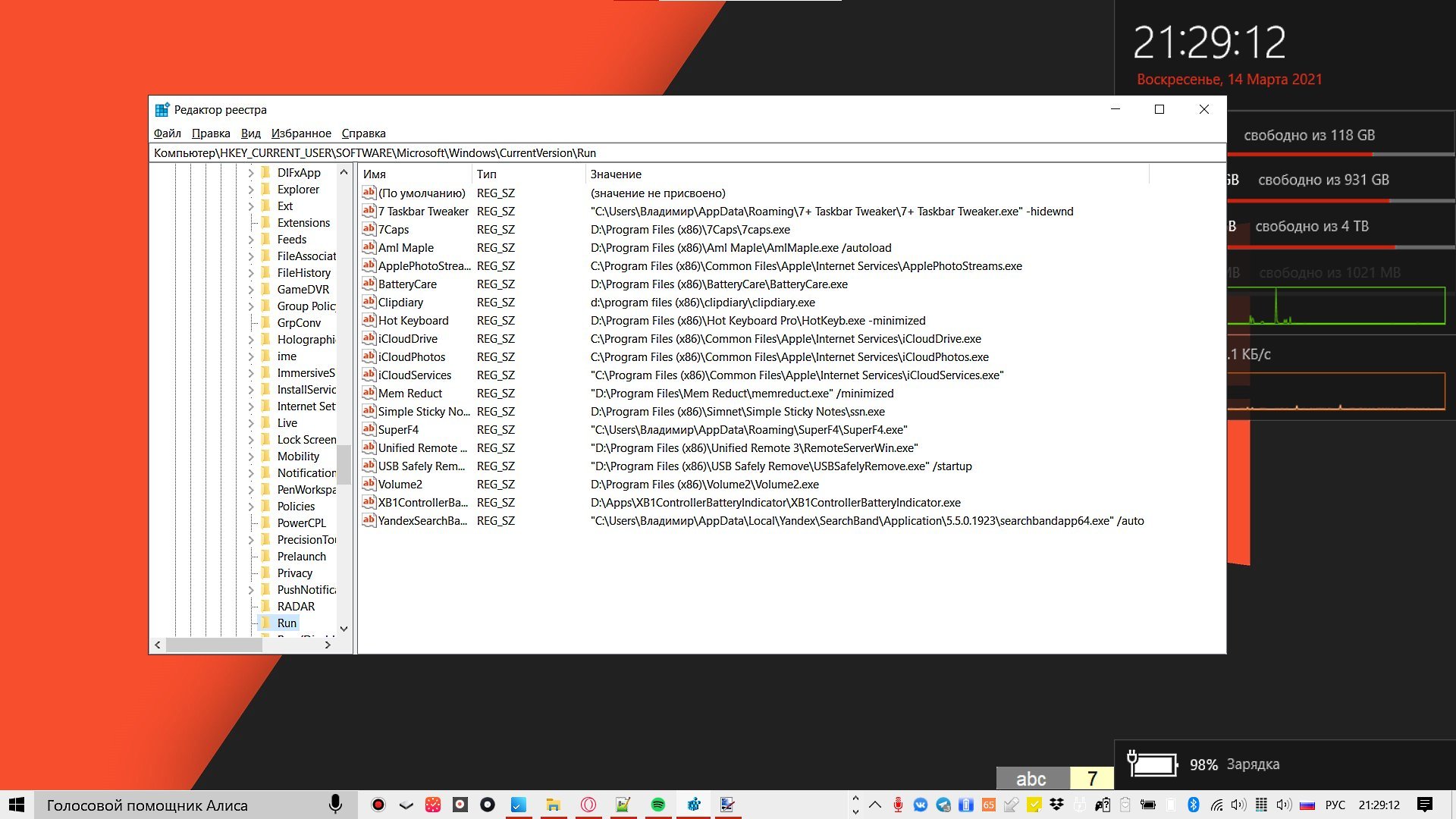This screenshot has width=1456, height=819.
Task: Open the blue checkmark to-do app in the taskbar
Action: click(519, 805)
